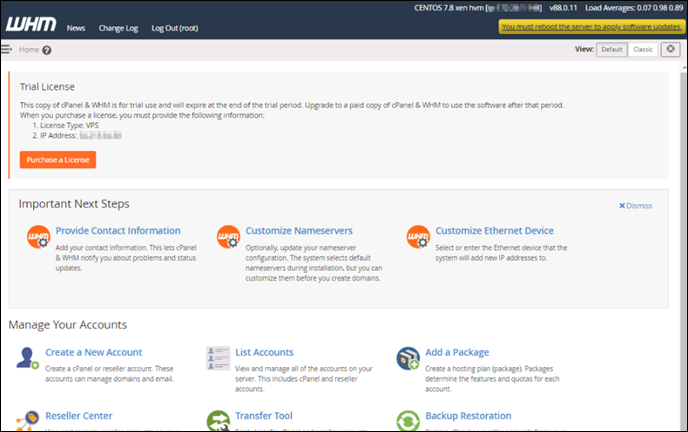Switch to Classic view
688x432 pixels.
click(x=643, y=49)
